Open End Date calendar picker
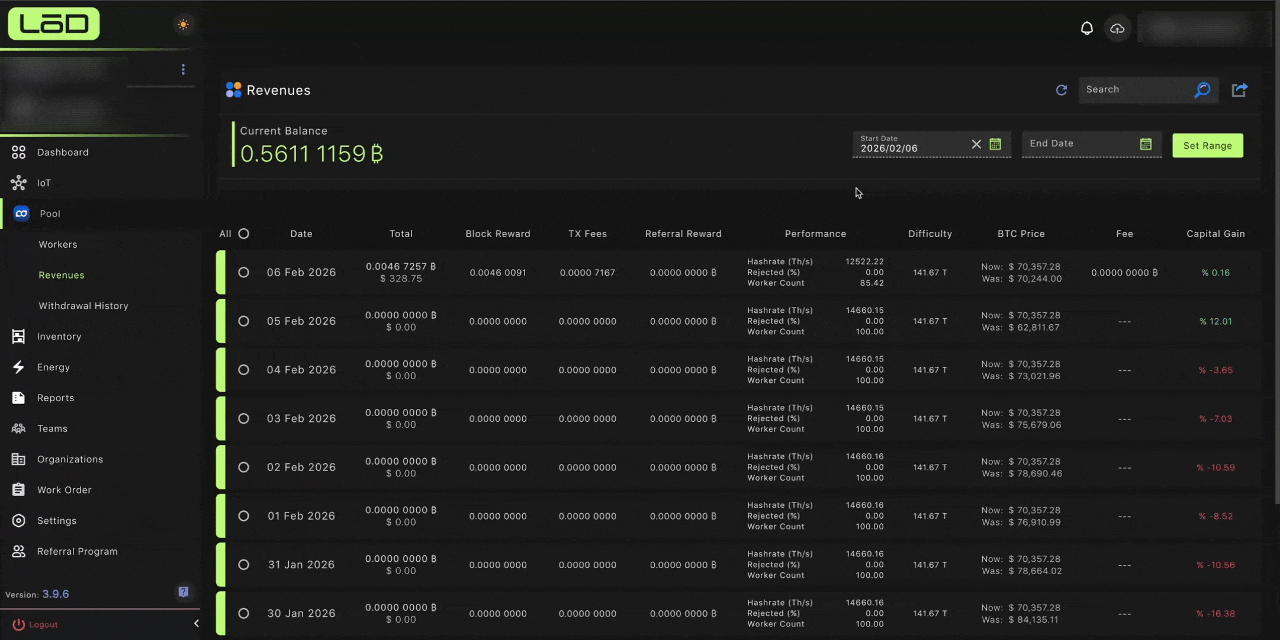The height and width of the screenshot is (640, 1280). click(1146, 144)
